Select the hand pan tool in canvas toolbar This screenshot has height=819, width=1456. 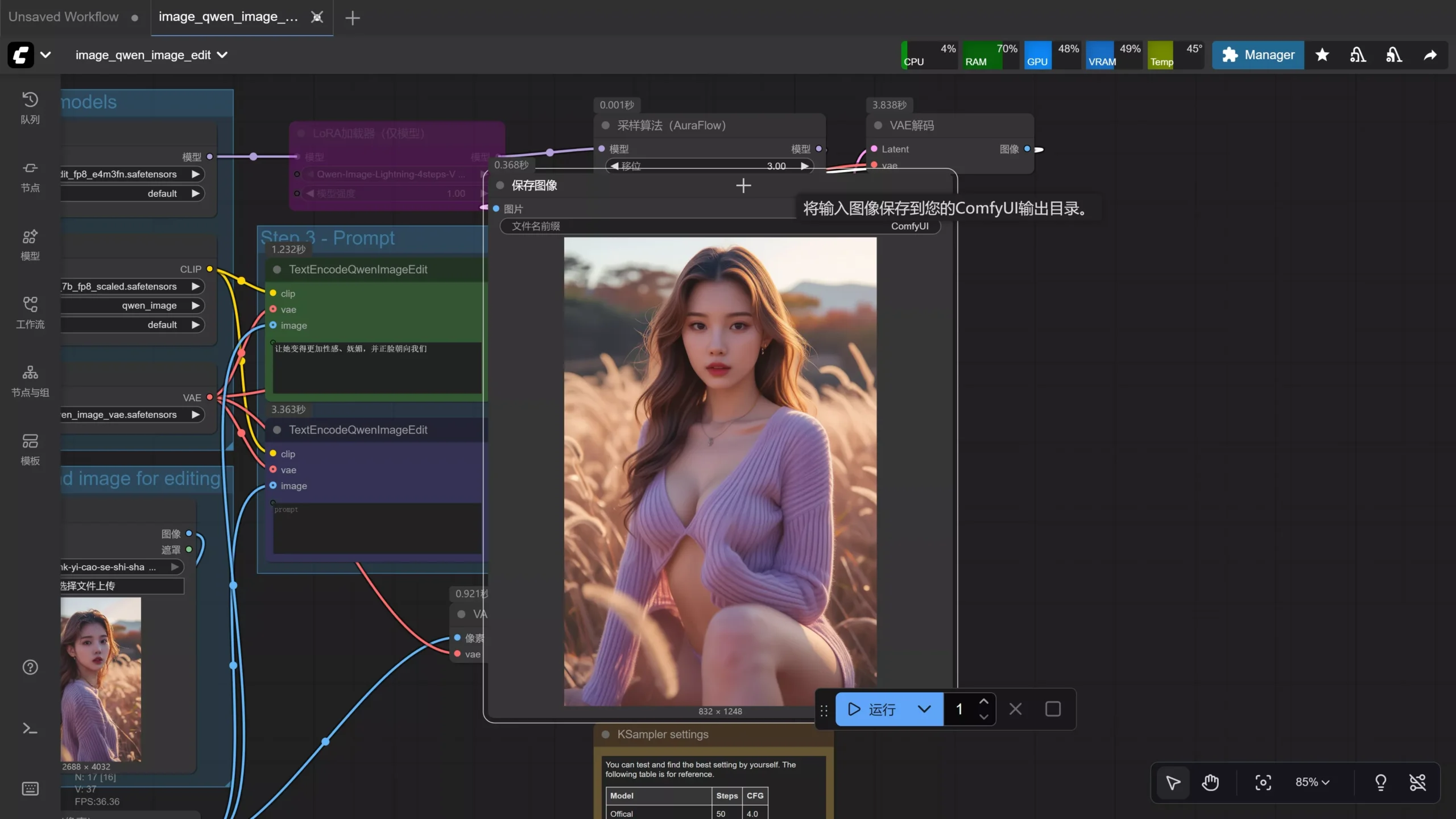point(1211,782)
